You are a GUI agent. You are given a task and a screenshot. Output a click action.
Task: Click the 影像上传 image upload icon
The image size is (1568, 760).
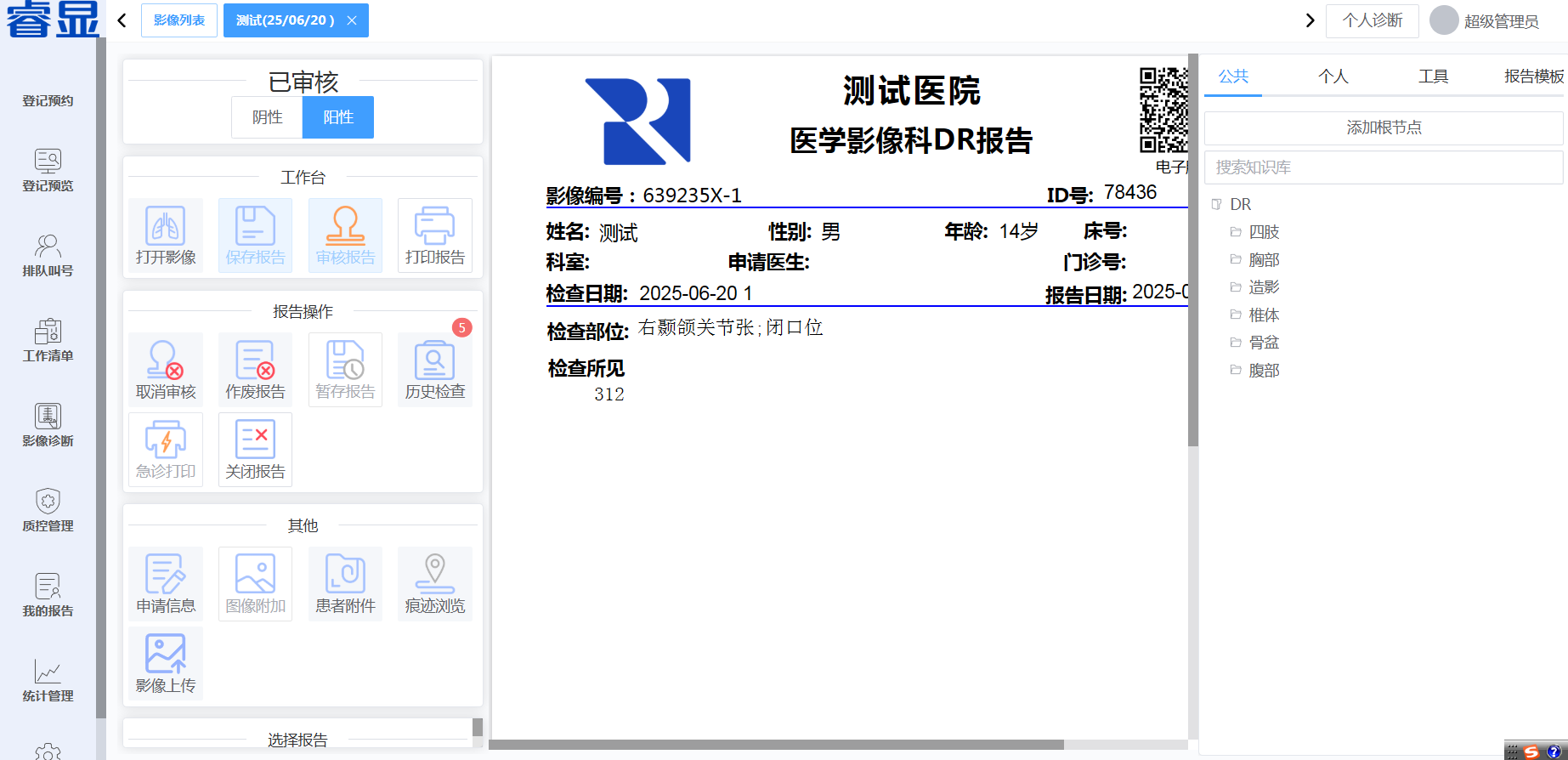click(166, 663)
